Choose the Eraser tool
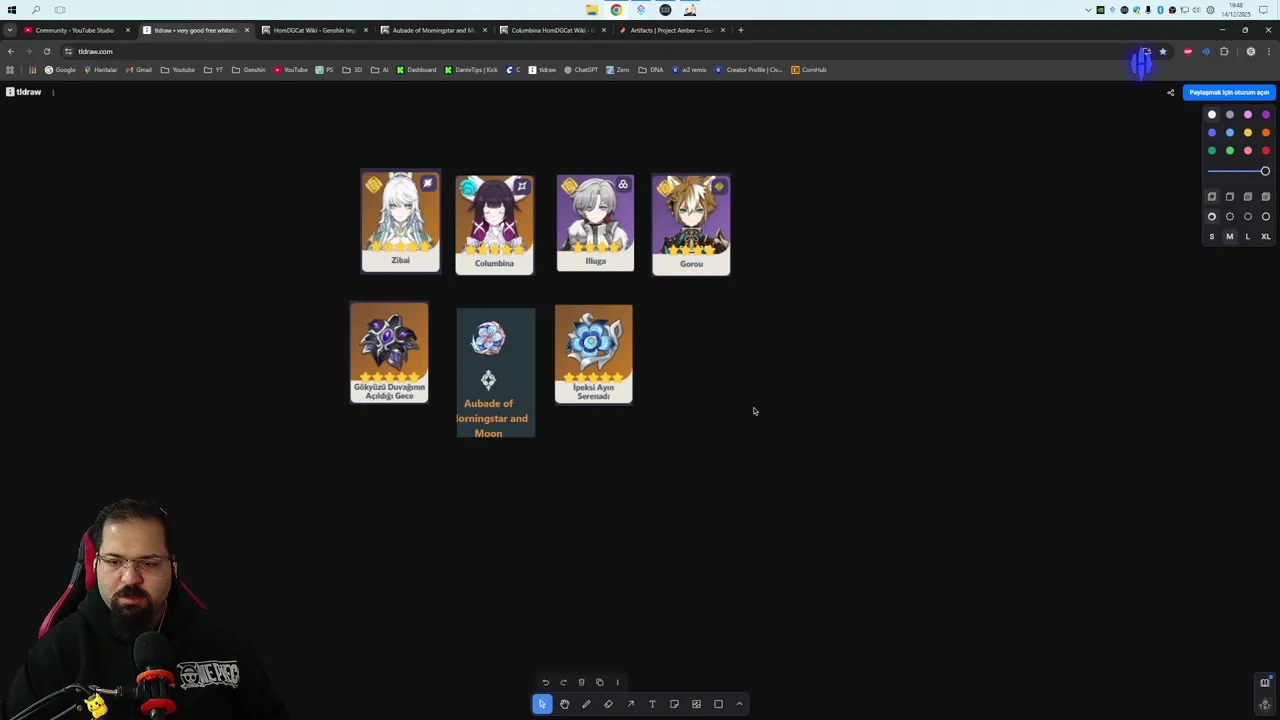This screenshot has width=1280, height=720. point(608,704)
